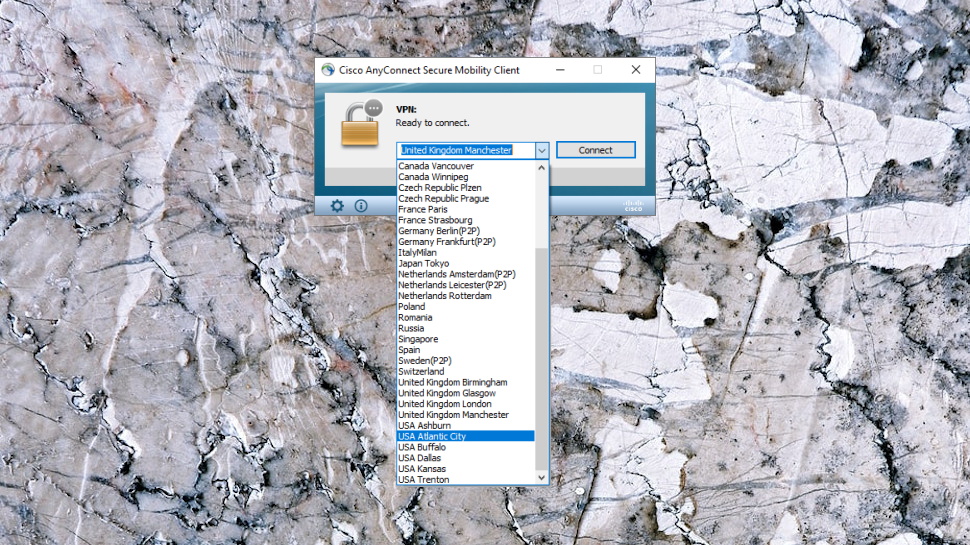The height and width of the screenshot is (545, 970).
Task: Choose Japan Tokyo server
Action: pyautogui.click(x=466, y=264)
